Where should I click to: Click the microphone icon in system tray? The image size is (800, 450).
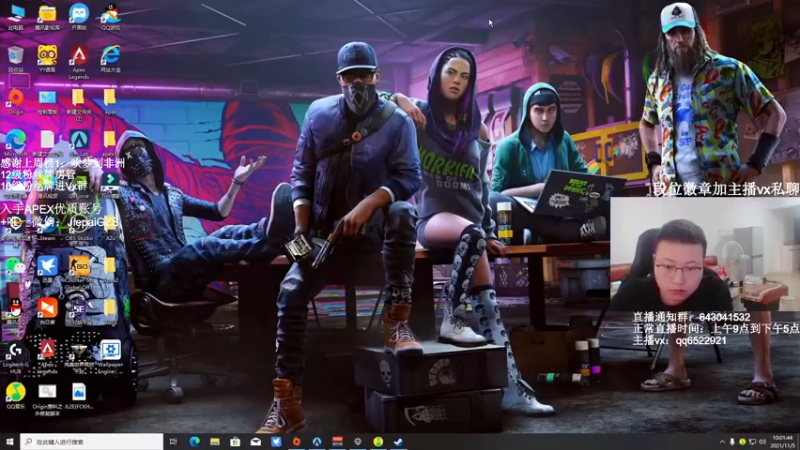coord(732,442)
